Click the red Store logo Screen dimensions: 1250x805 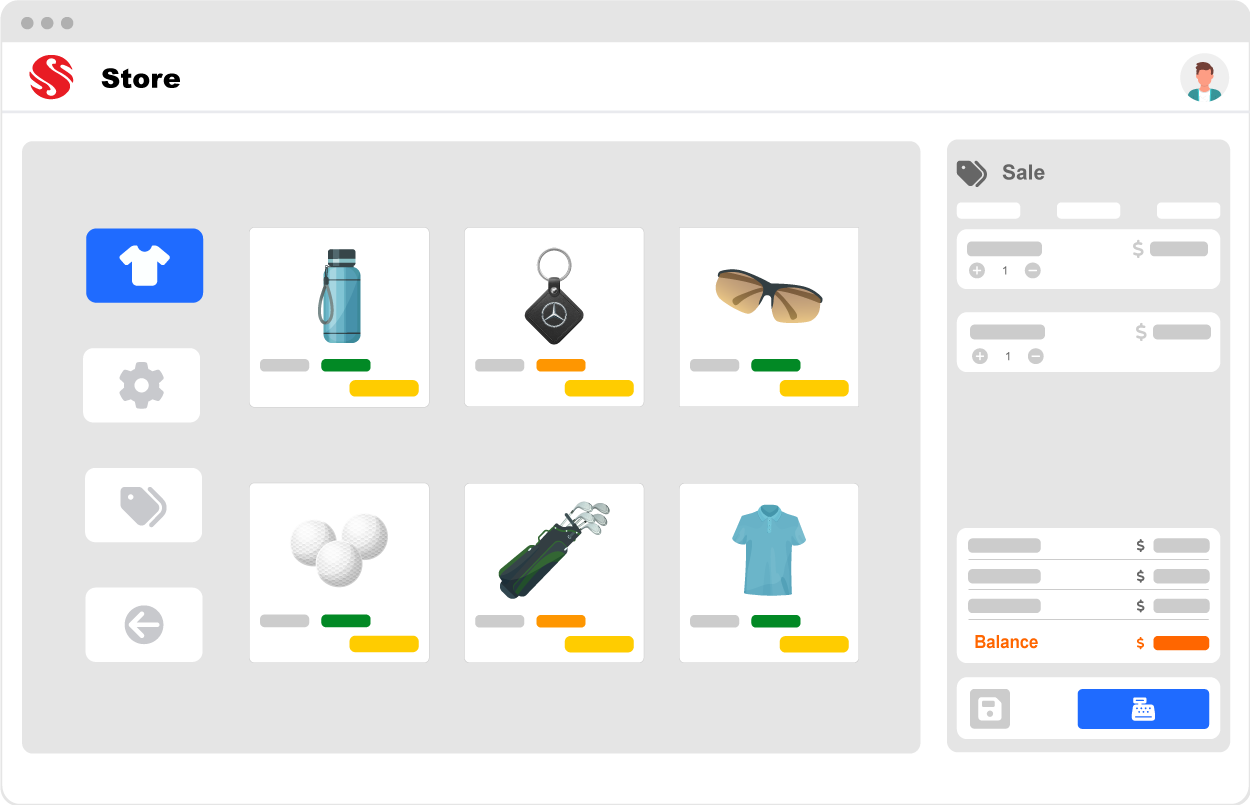tap(51, 77)
